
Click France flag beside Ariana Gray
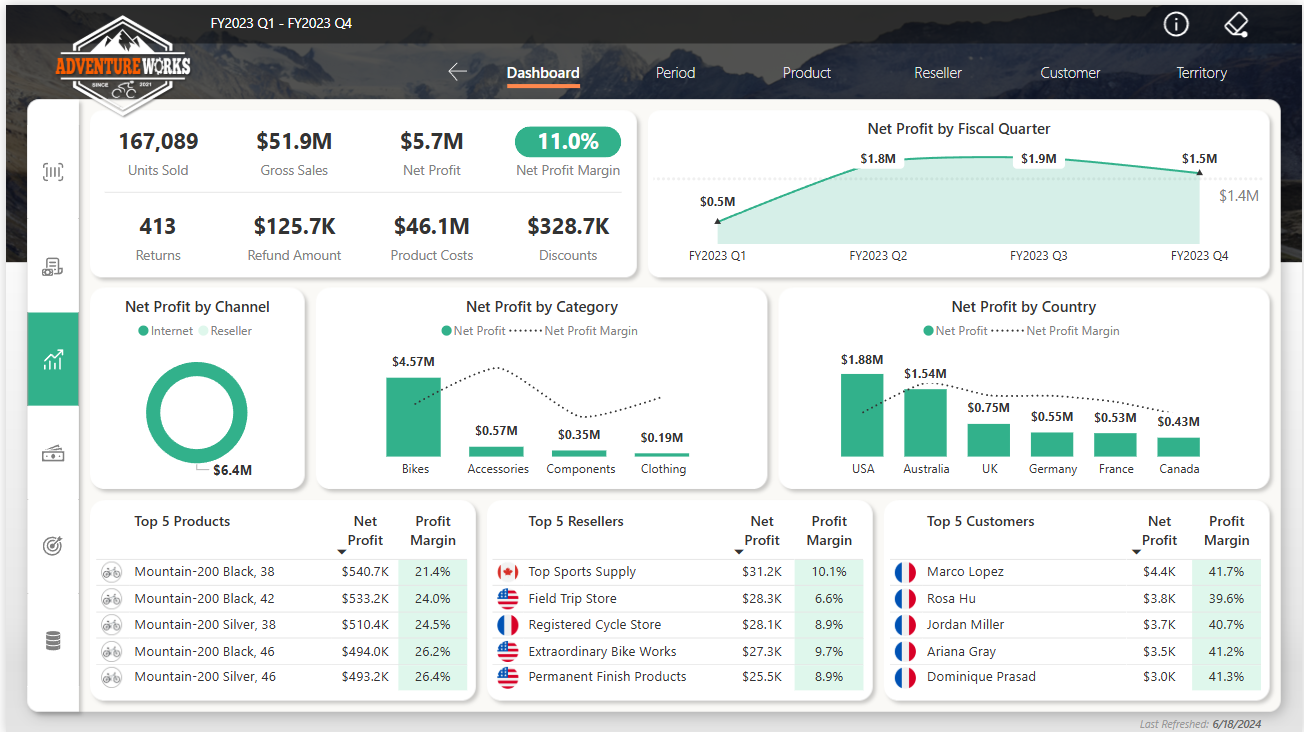(905, 651)
